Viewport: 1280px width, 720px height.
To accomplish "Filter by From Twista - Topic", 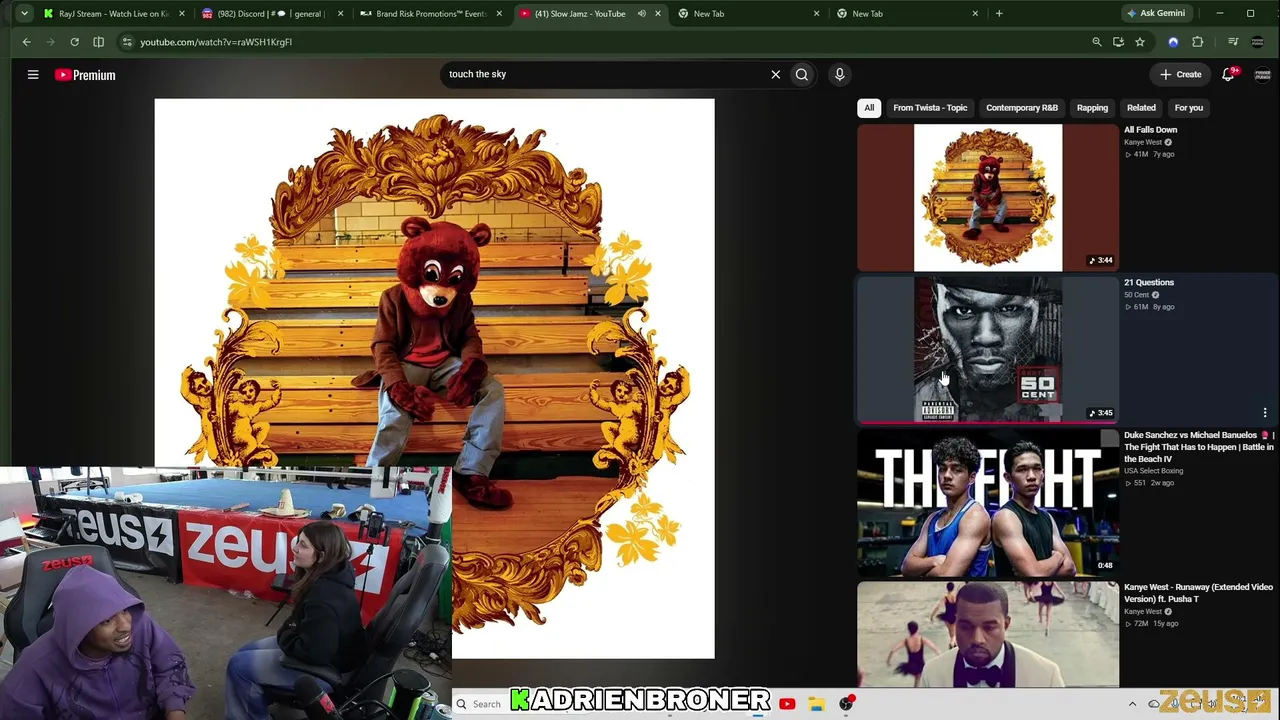I will tap(930, 108).
